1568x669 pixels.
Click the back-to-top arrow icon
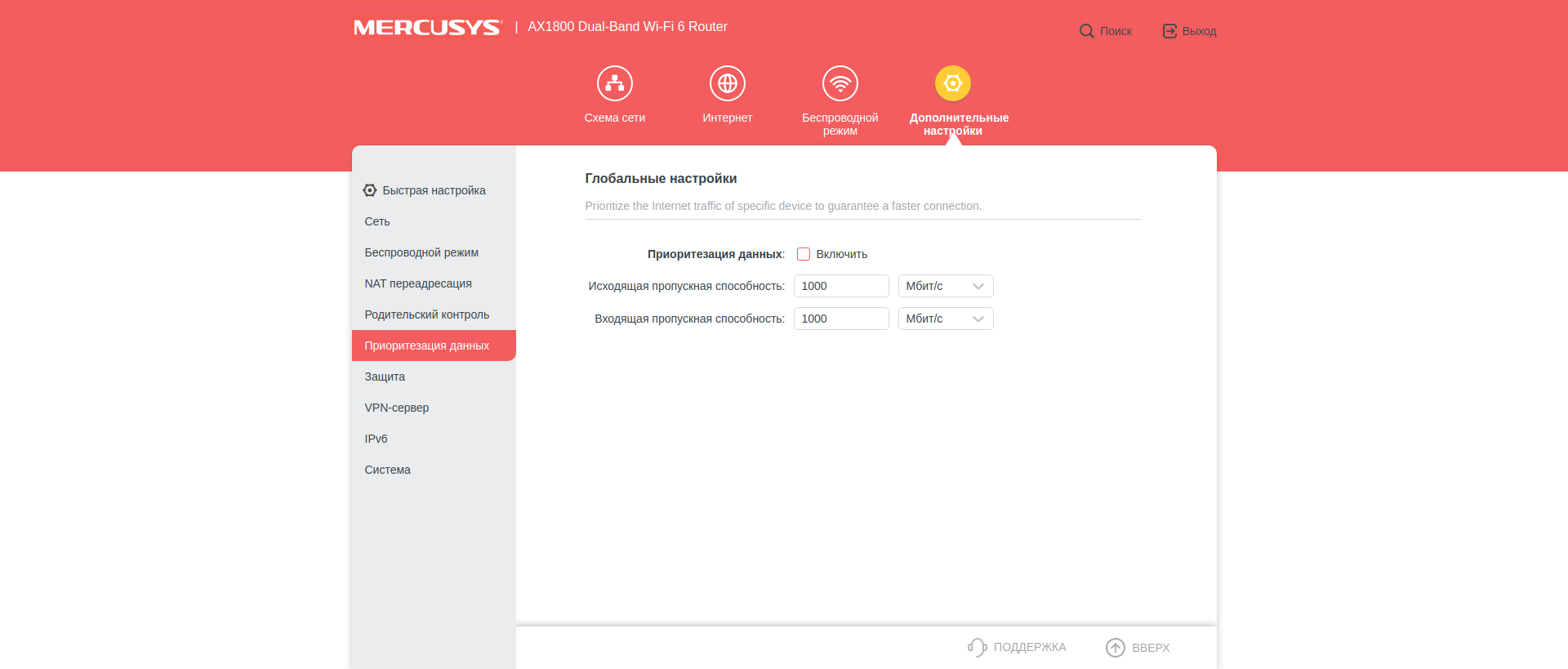(1115, 648)
